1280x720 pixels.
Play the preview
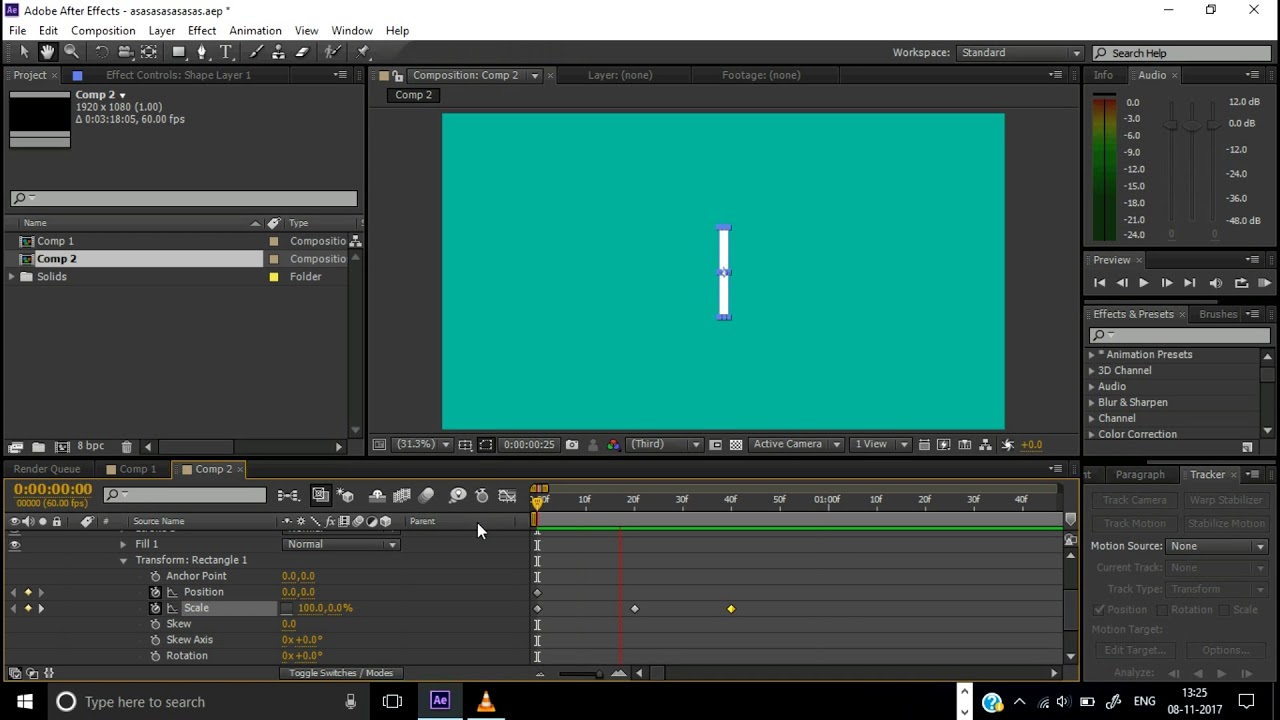pos(1143,283)
